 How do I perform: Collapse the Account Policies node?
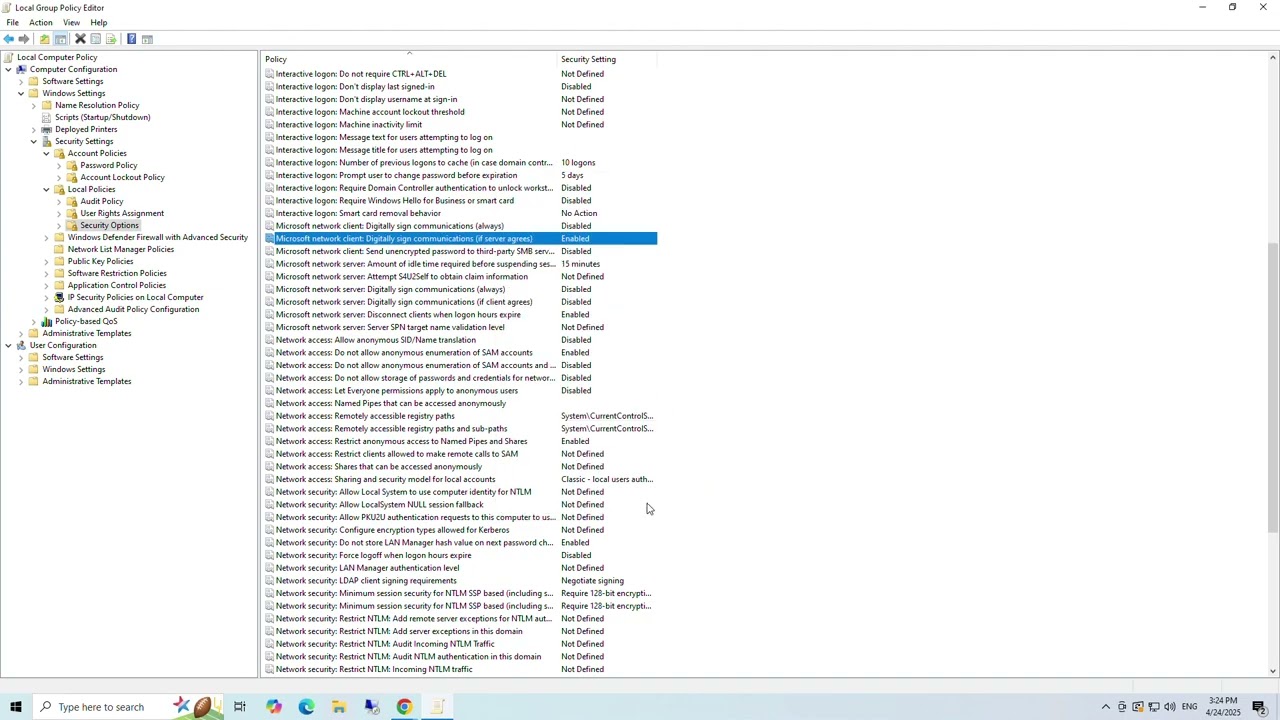pos(46,153)
